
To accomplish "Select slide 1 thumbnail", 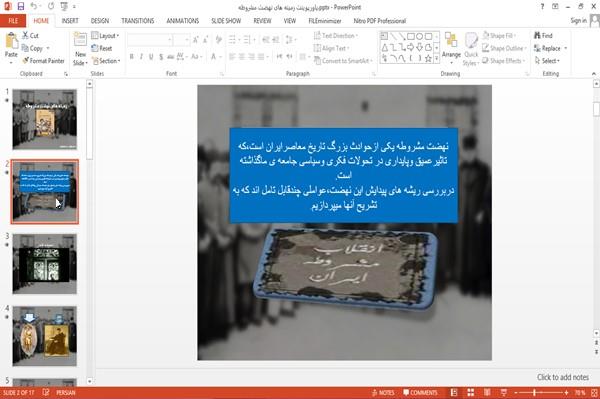I will 45,119.
